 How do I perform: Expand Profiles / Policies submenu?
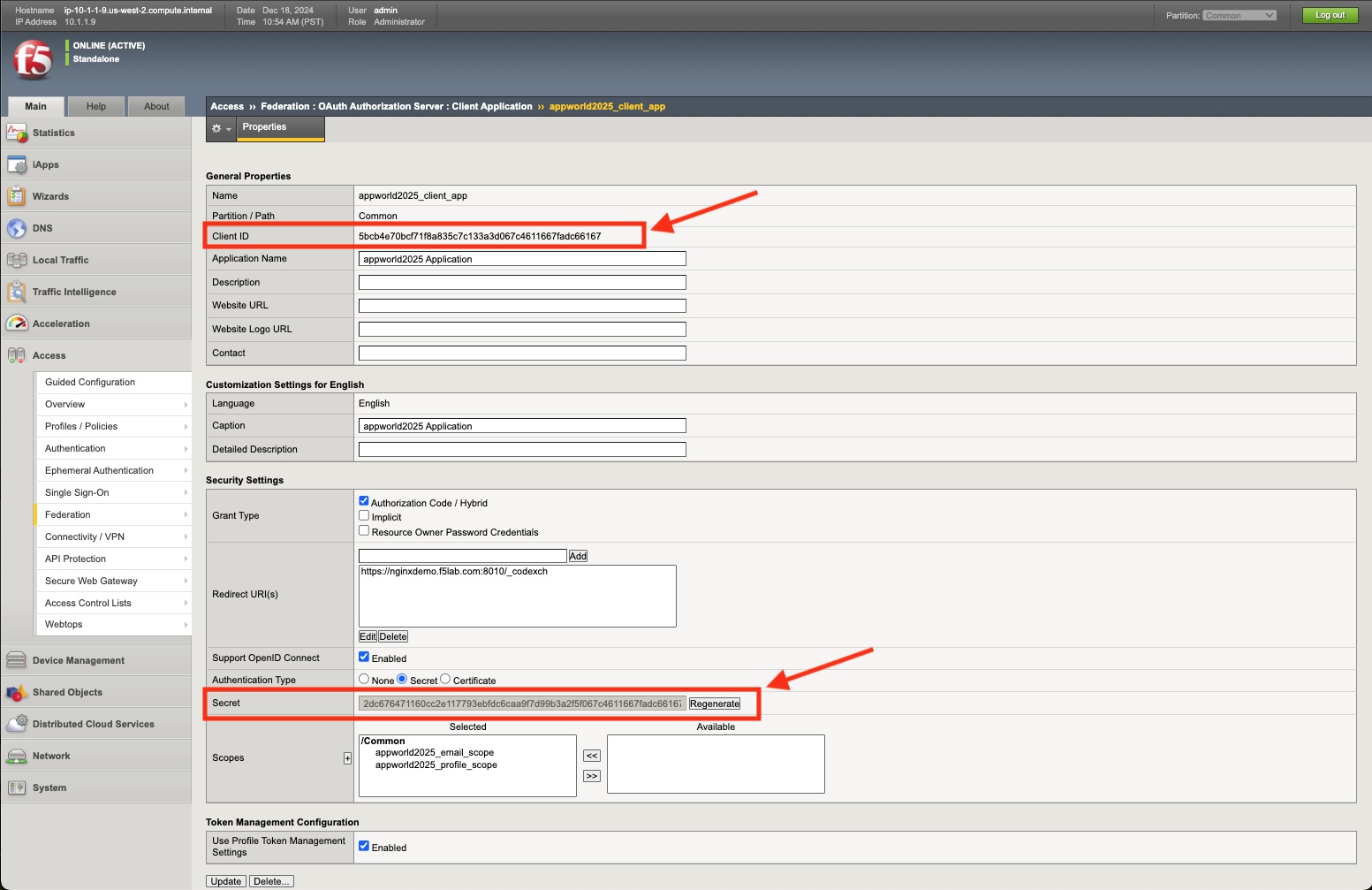coord(186,426)
